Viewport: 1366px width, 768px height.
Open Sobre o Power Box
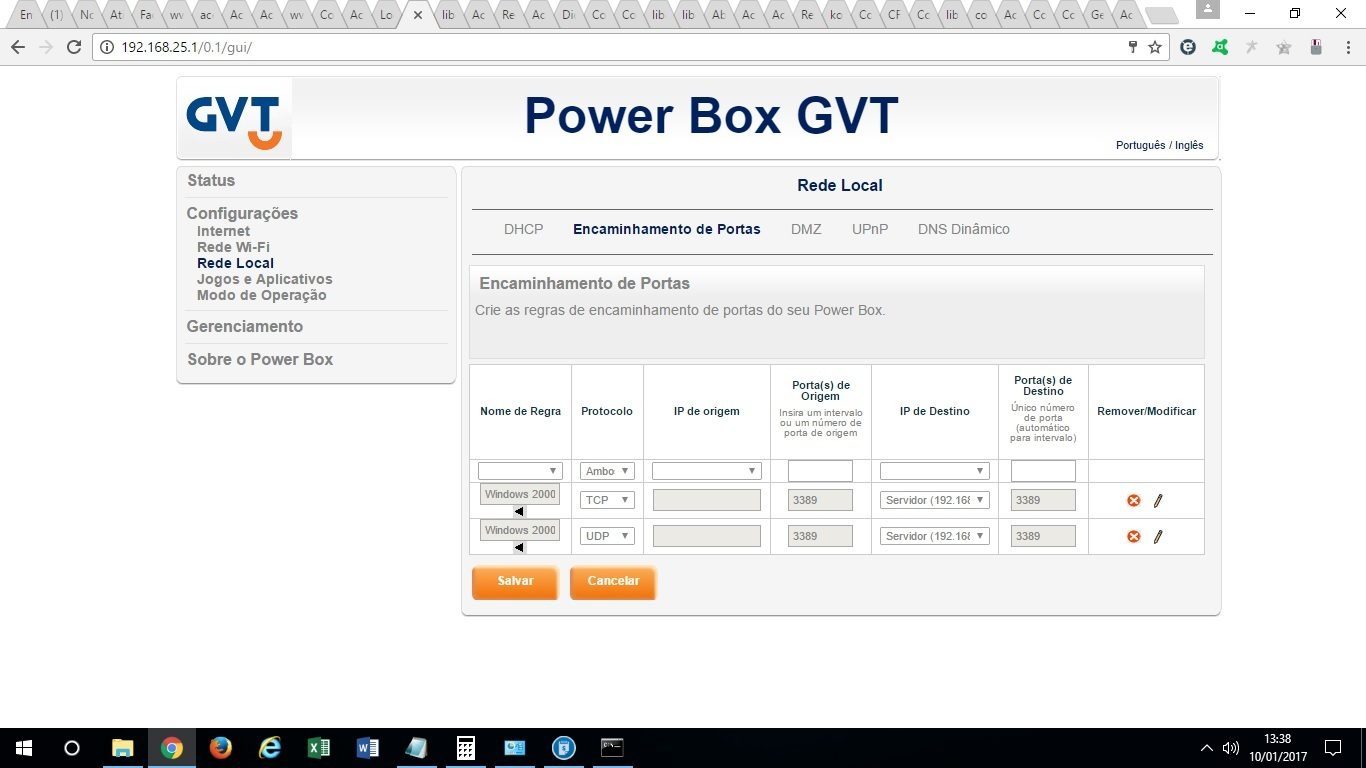click(x=260, y=359)
